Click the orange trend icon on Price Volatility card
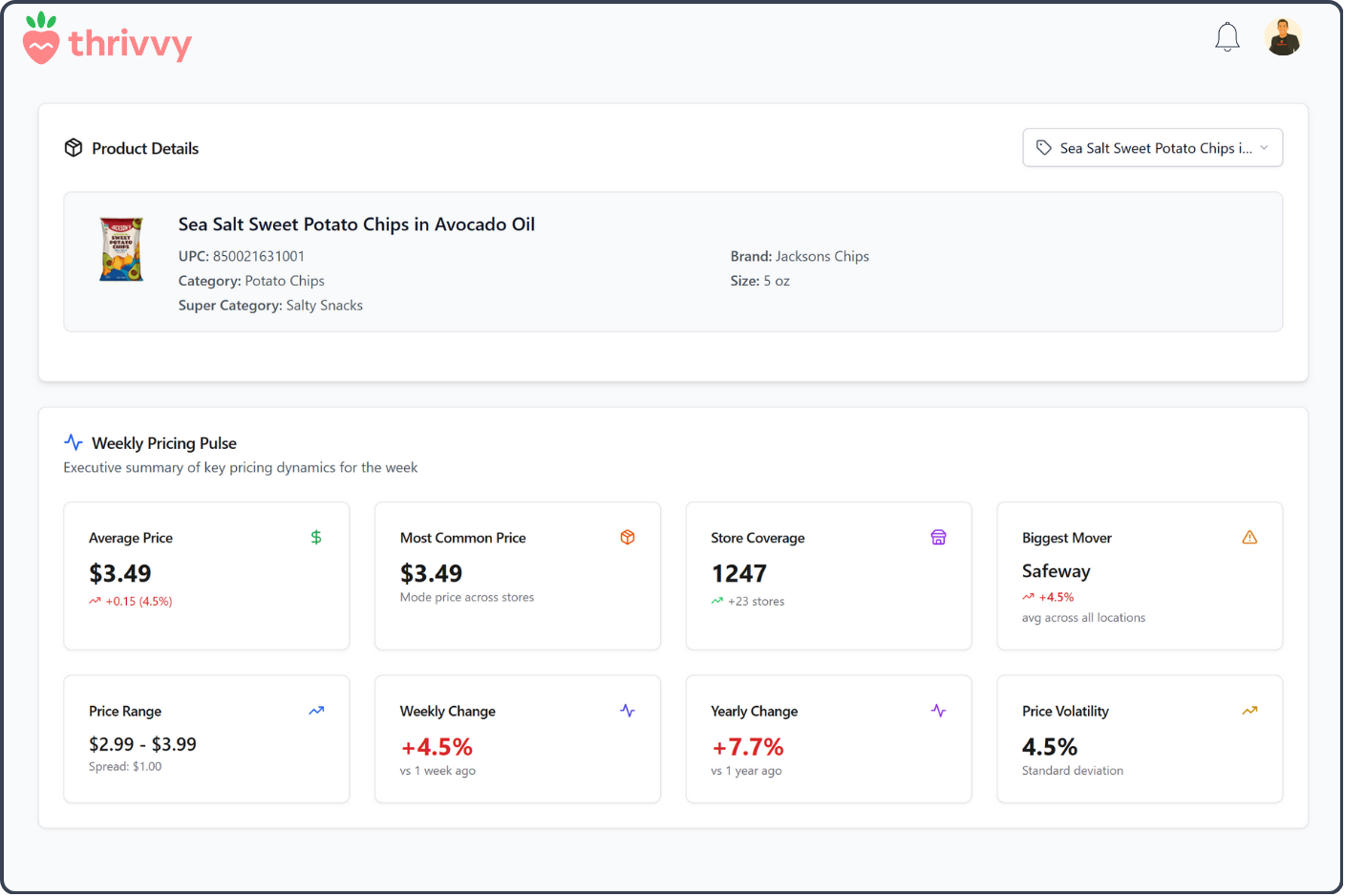Screen dimensions: 1345x896 (x=1249, y=710)
